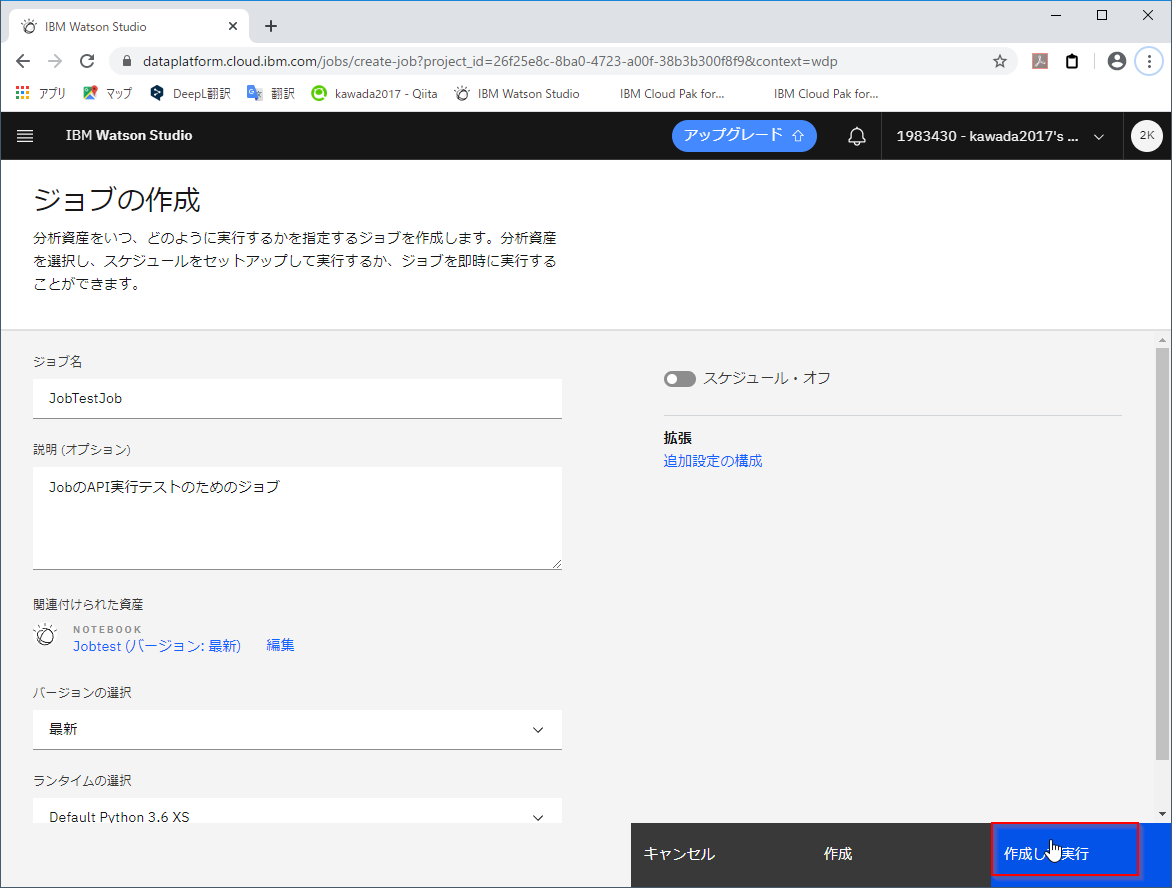1172x888 pixels.
Task: Open first IBM Cloud Pak for... bookmark
Action: tap(671, 93)
